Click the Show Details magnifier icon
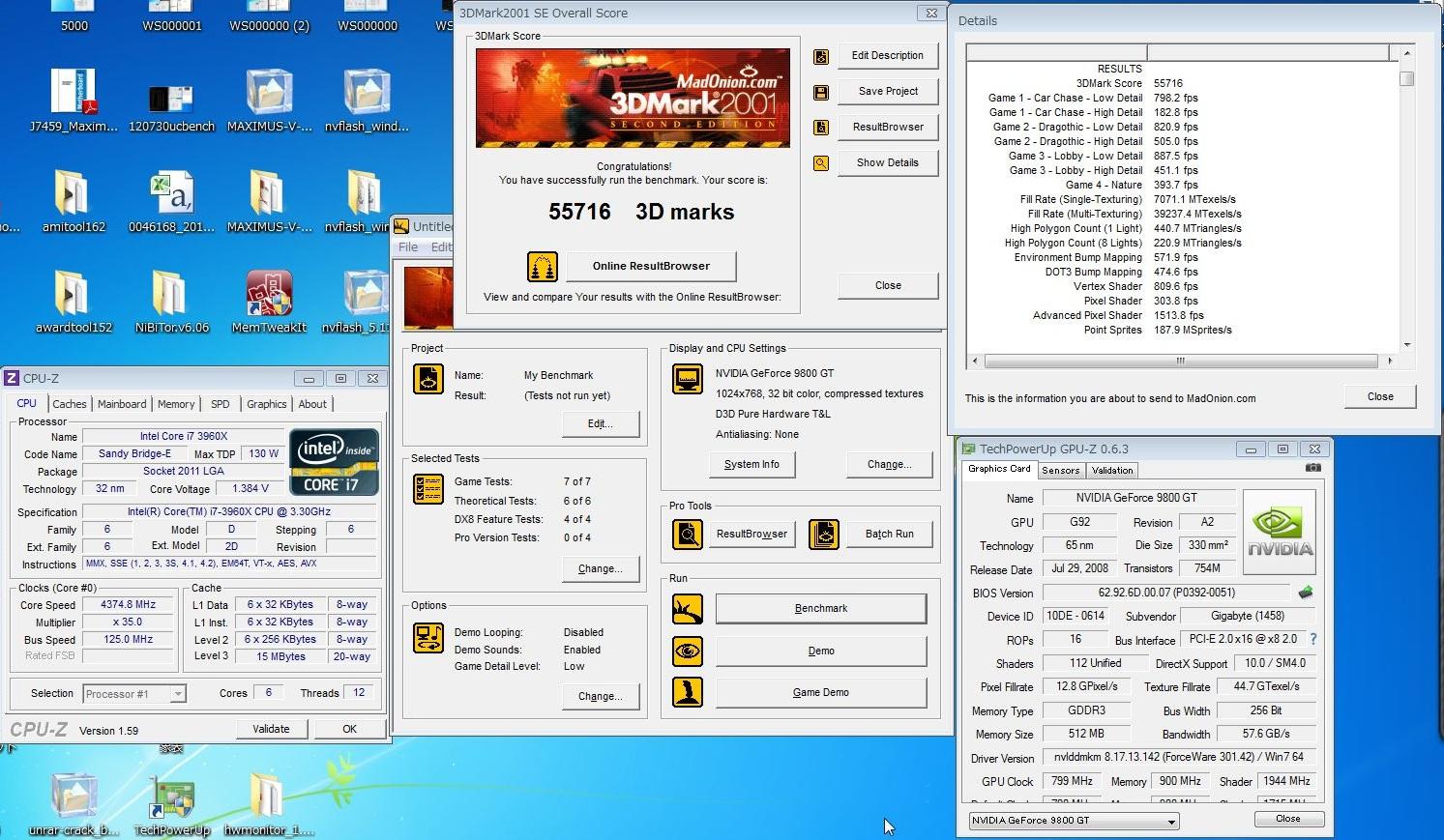Screen dimensions: 1444x840 (x=821, y=163)
